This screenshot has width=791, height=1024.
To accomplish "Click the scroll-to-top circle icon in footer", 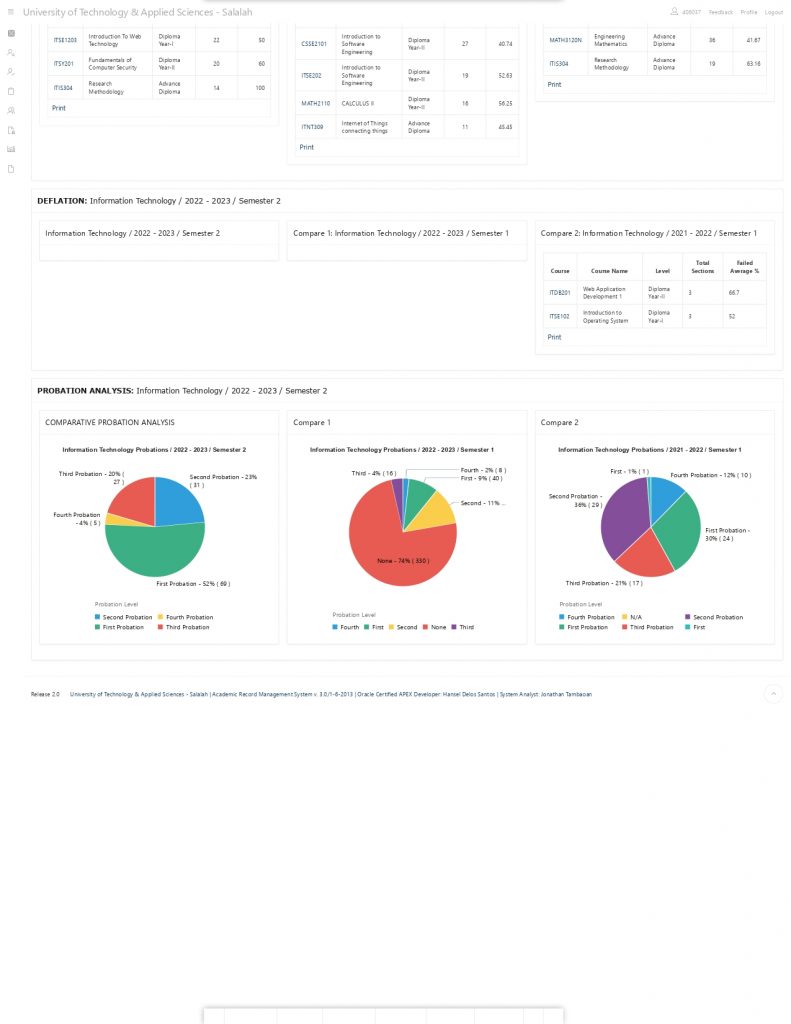I will tap(773, 694).
